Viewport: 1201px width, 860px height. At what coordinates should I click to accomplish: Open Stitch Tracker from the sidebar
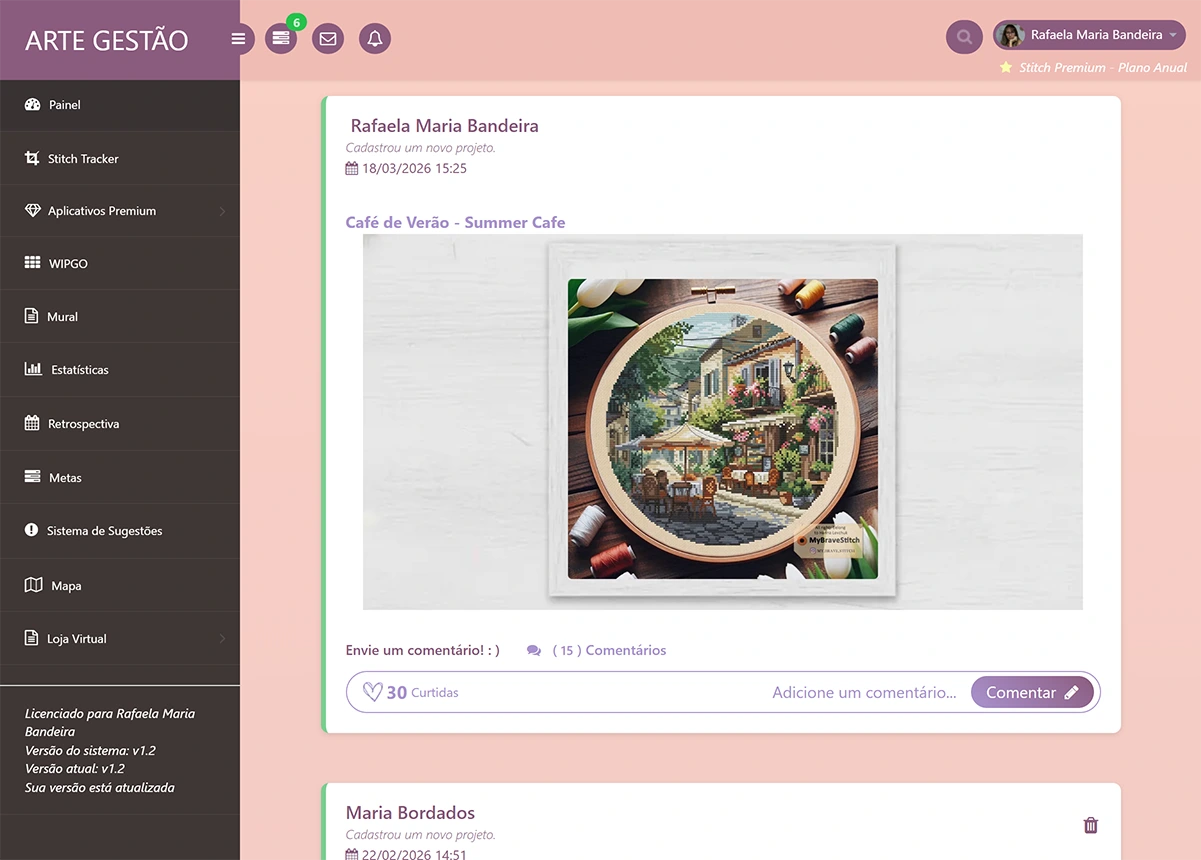[x=83, y=159]
